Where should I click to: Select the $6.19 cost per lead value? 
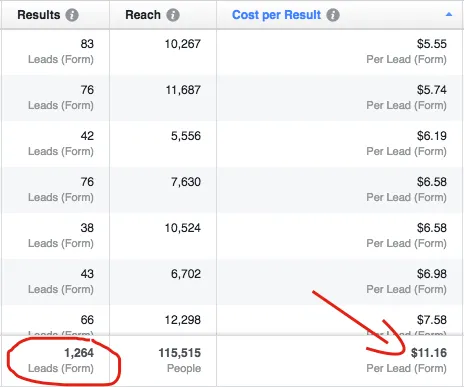pyautogui.click(x=432, y=136)
